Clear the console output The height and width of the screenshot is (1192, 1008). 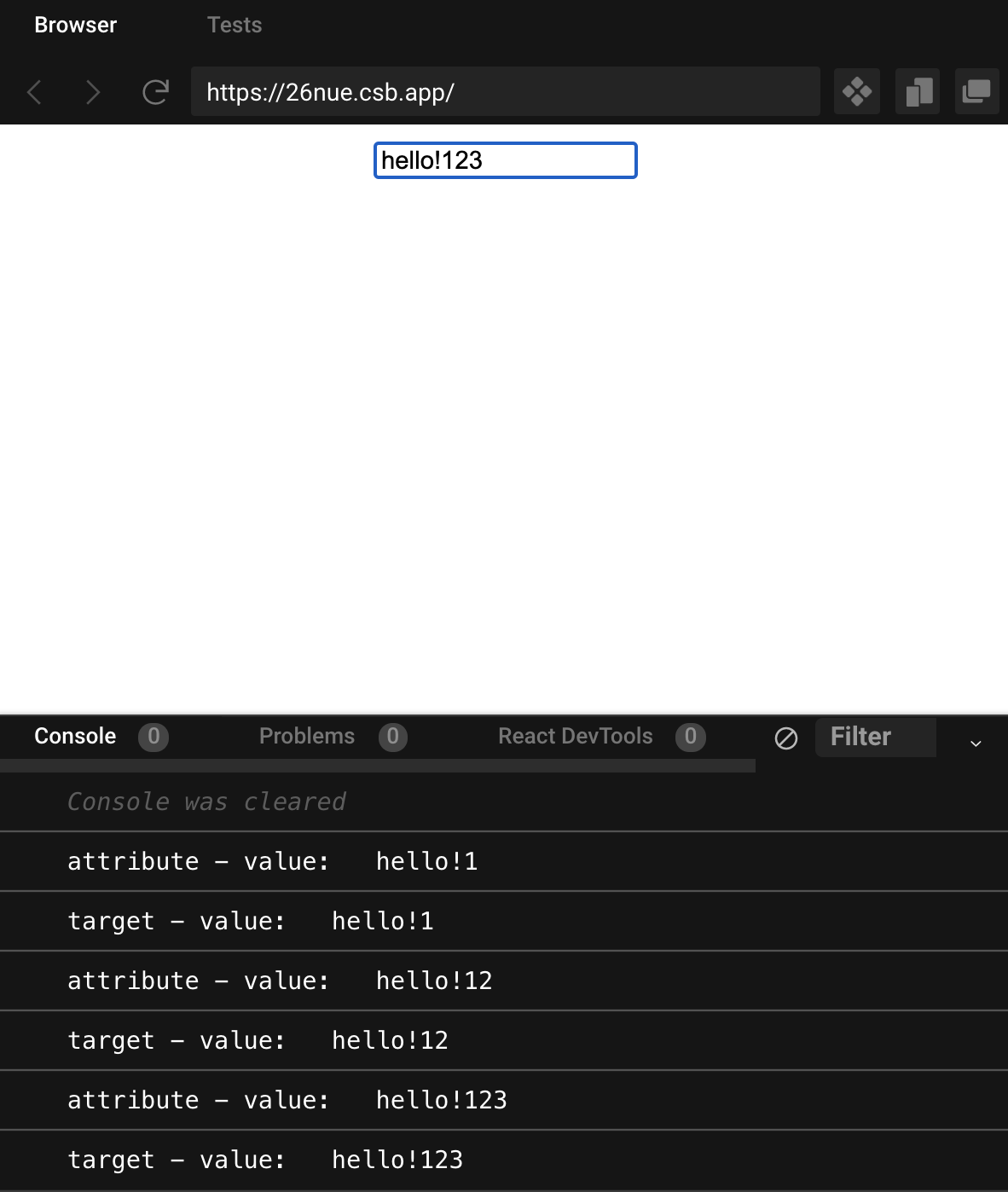785,738
